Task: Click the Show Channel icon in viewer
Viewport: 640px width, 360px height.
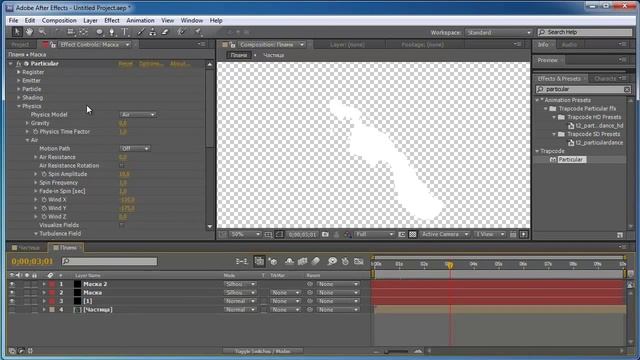Action: click(347, 234)
